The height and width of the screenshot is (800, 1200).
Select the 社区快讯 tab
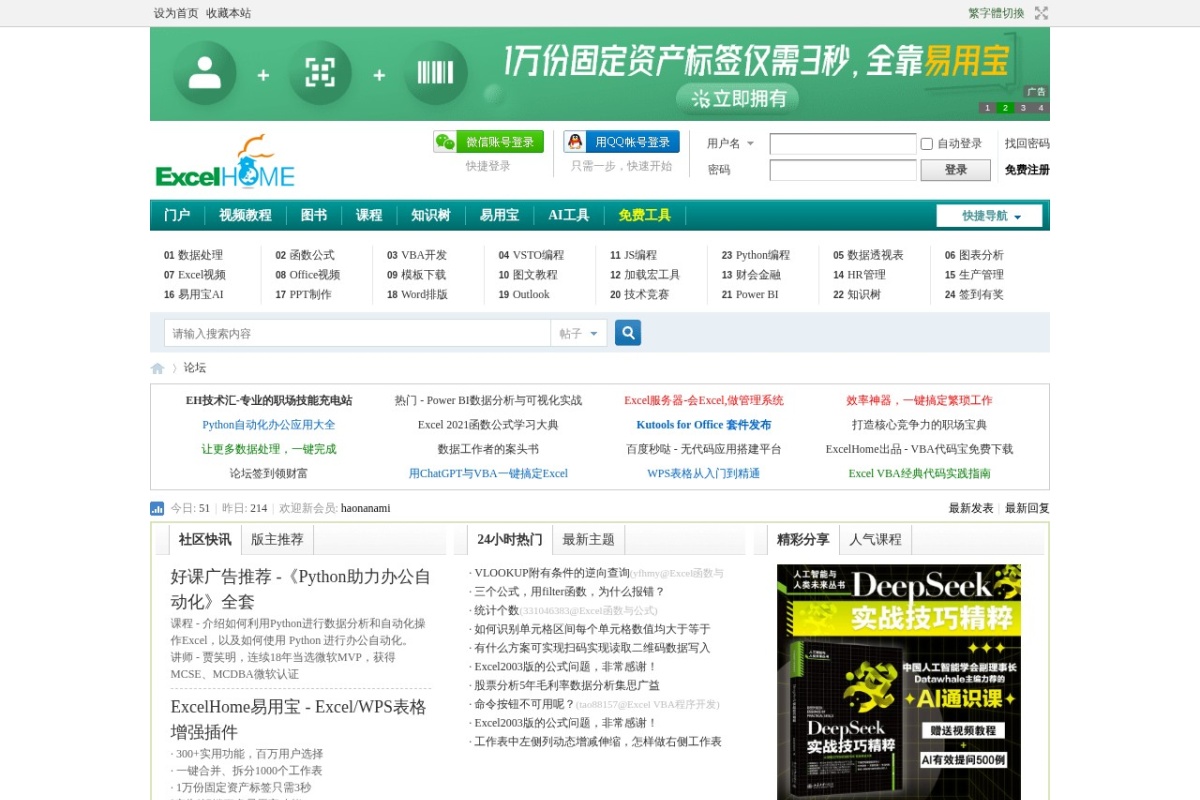205,540
